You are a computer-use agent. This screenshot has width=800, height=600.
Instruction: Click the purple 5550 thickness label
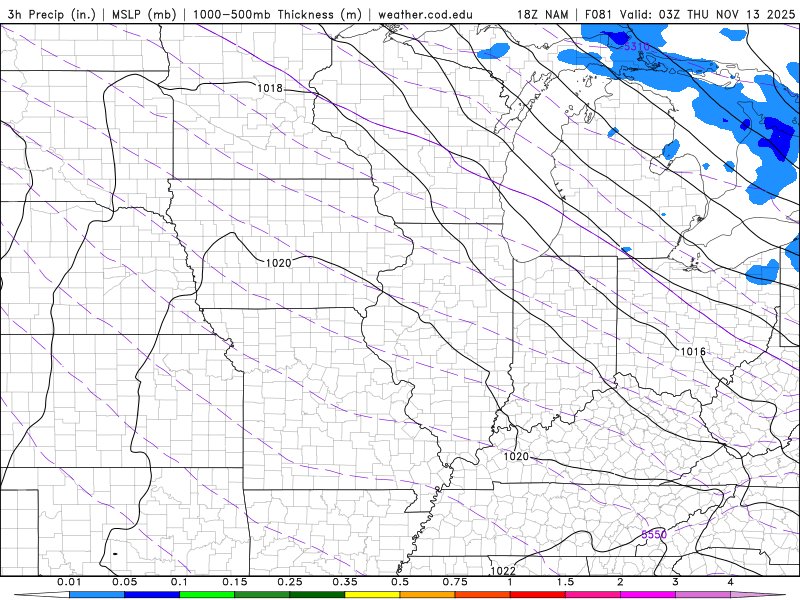(x=654, y=535)
